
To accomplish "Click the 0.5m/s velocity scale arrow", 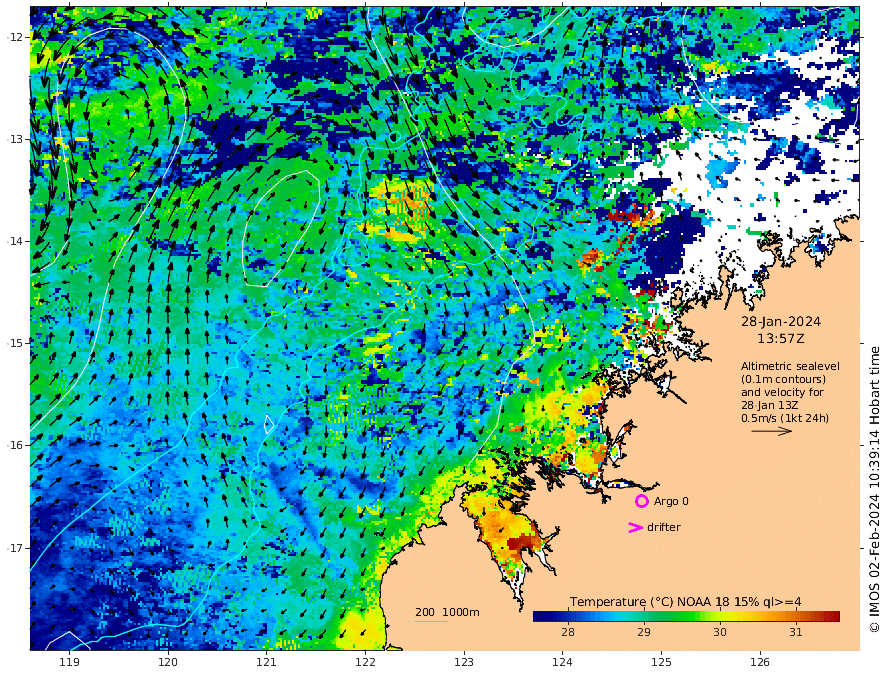I will pyautogui.click(x=772, y=431).
